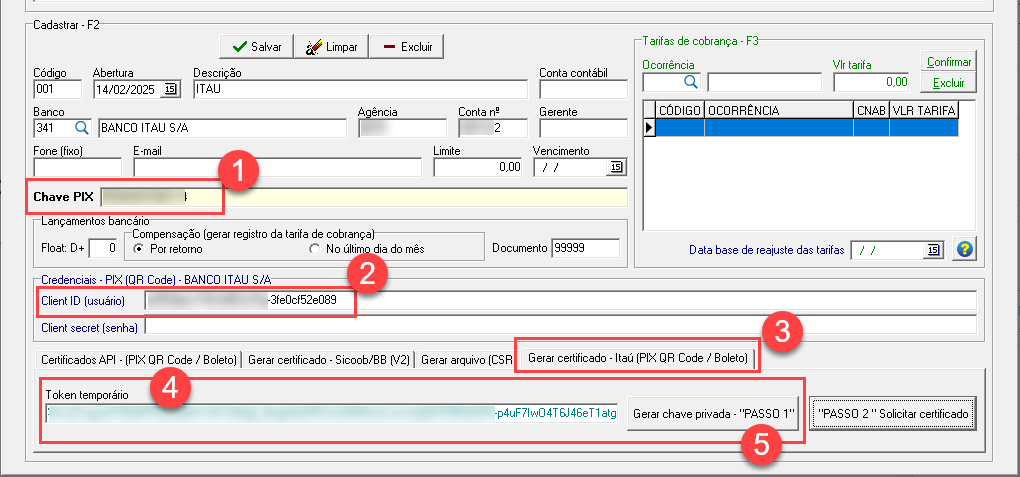Remove the tariff using the tarifas Excluir button

tap(949, 83)
